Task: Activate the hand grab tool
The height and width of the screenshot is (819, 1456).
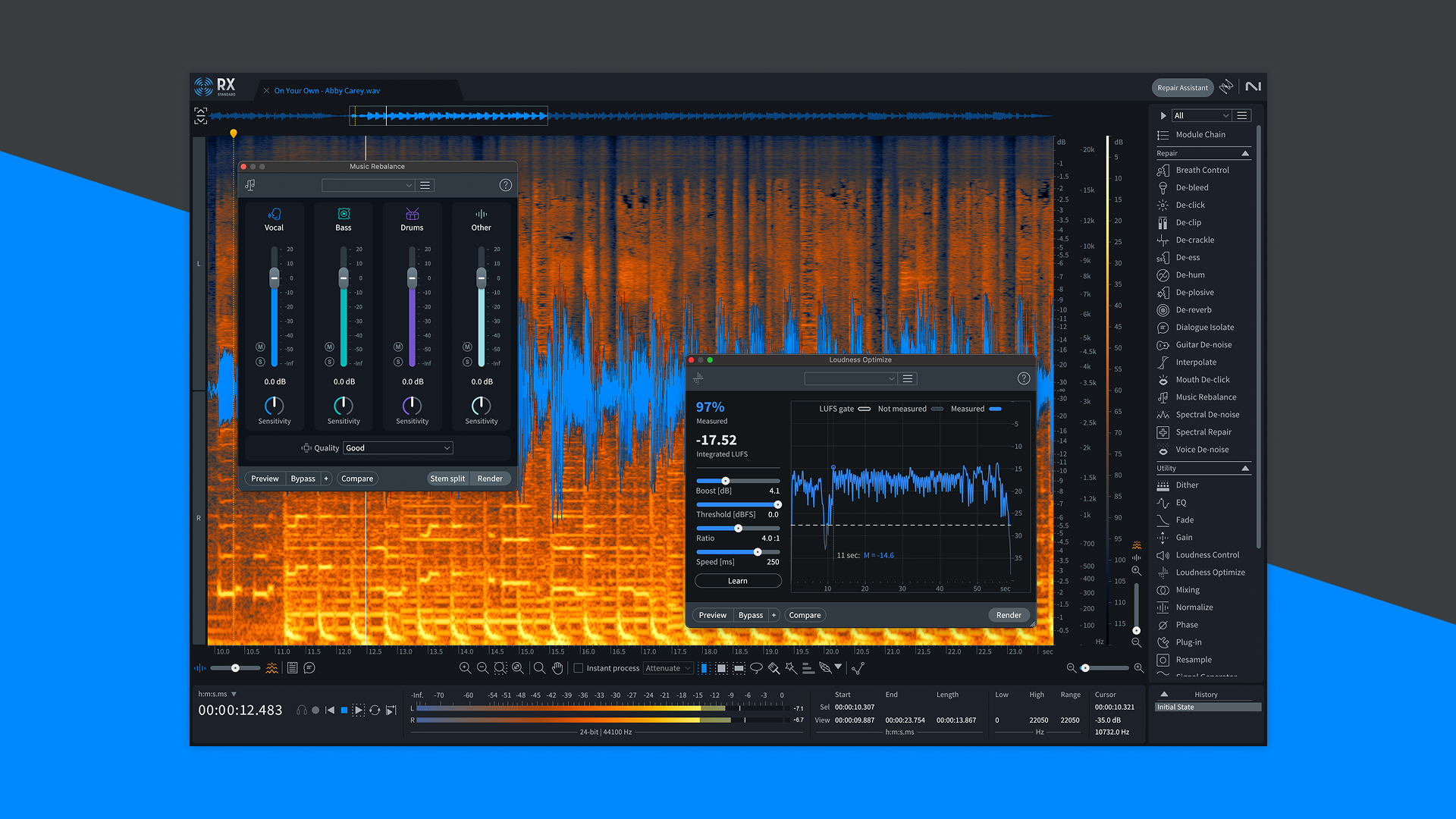Action: (557, 668)
